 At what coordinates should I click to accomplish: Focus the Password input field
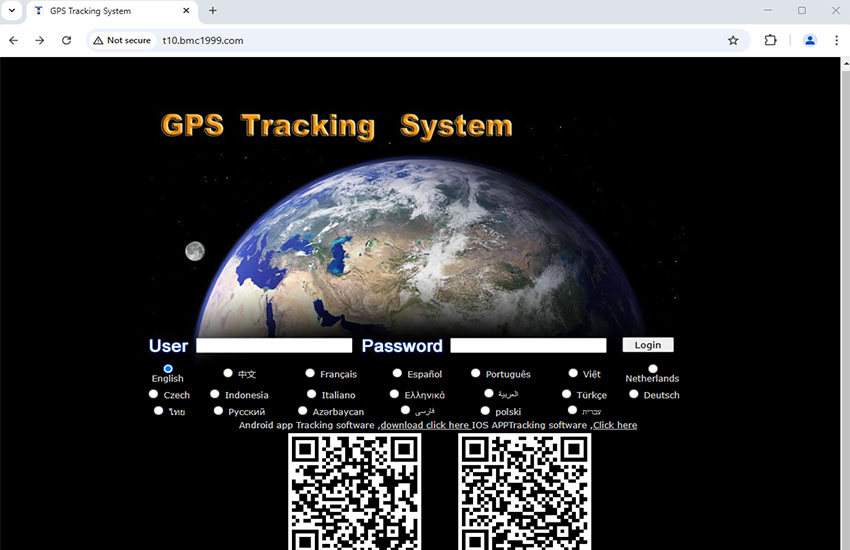click(528, 345)
